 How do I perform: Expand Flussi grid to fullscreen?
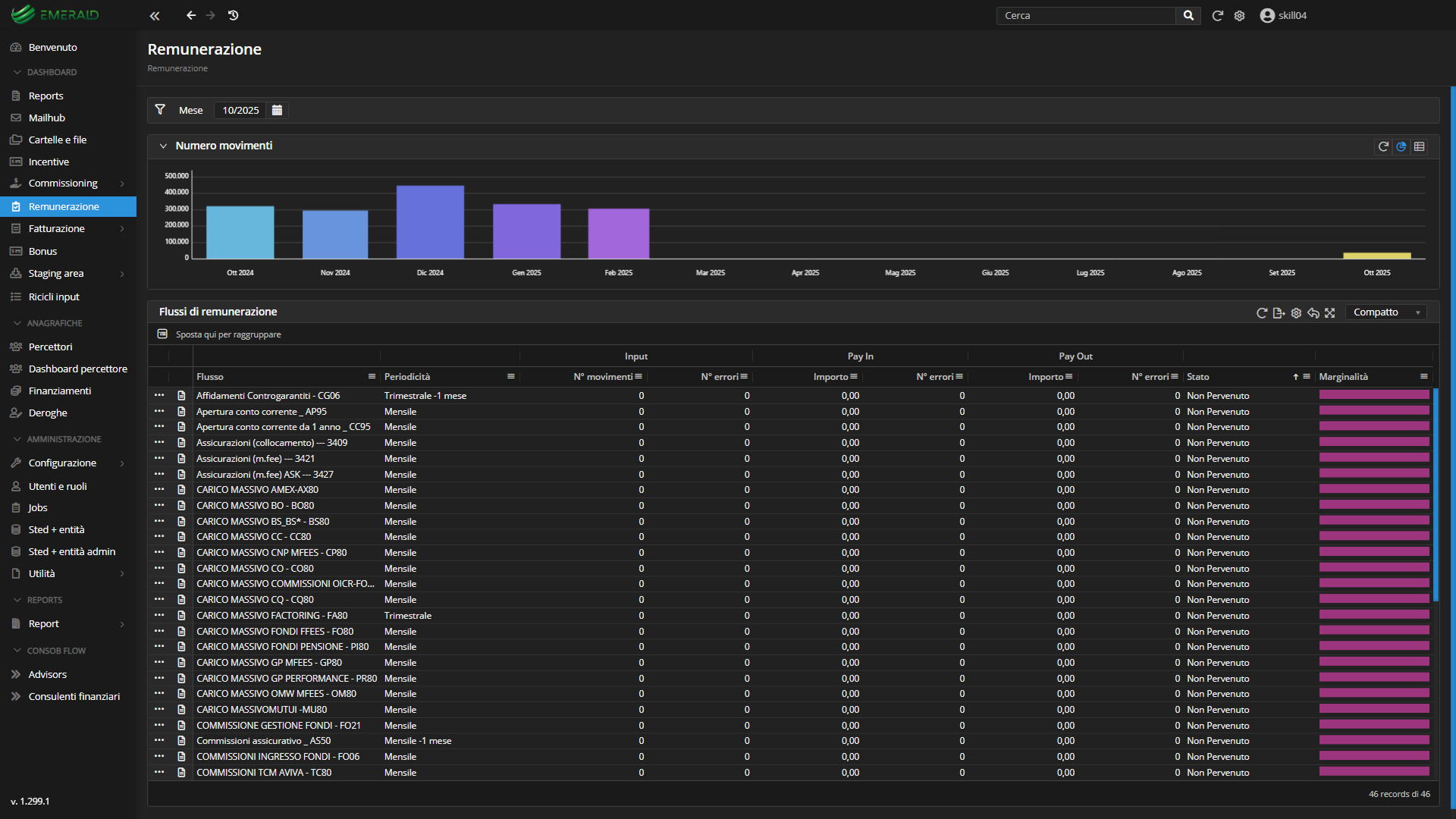(1329, 312)
